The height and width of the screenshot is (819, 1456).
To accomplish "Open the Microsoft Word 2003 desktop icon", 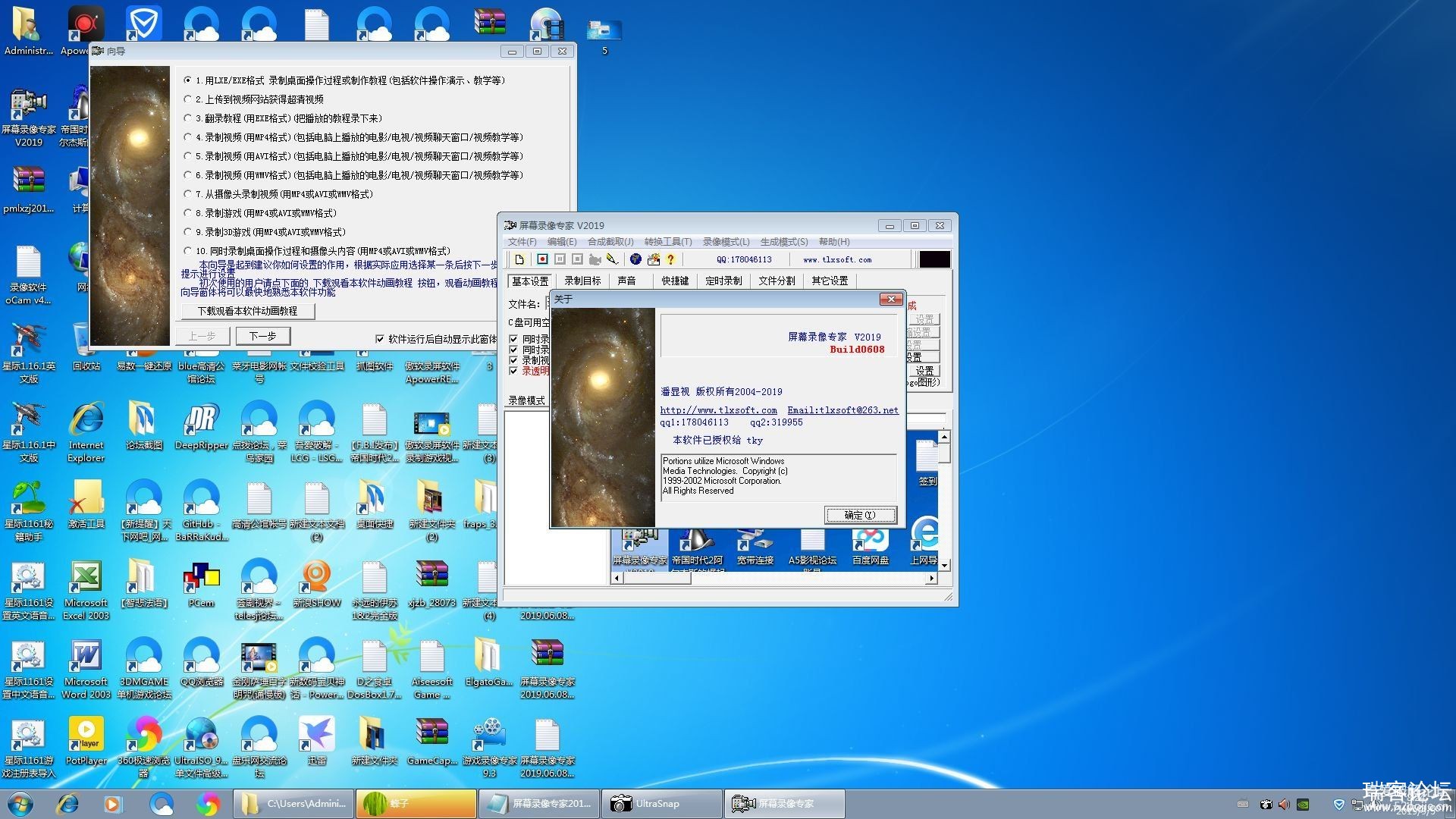I will click(86, 669).
